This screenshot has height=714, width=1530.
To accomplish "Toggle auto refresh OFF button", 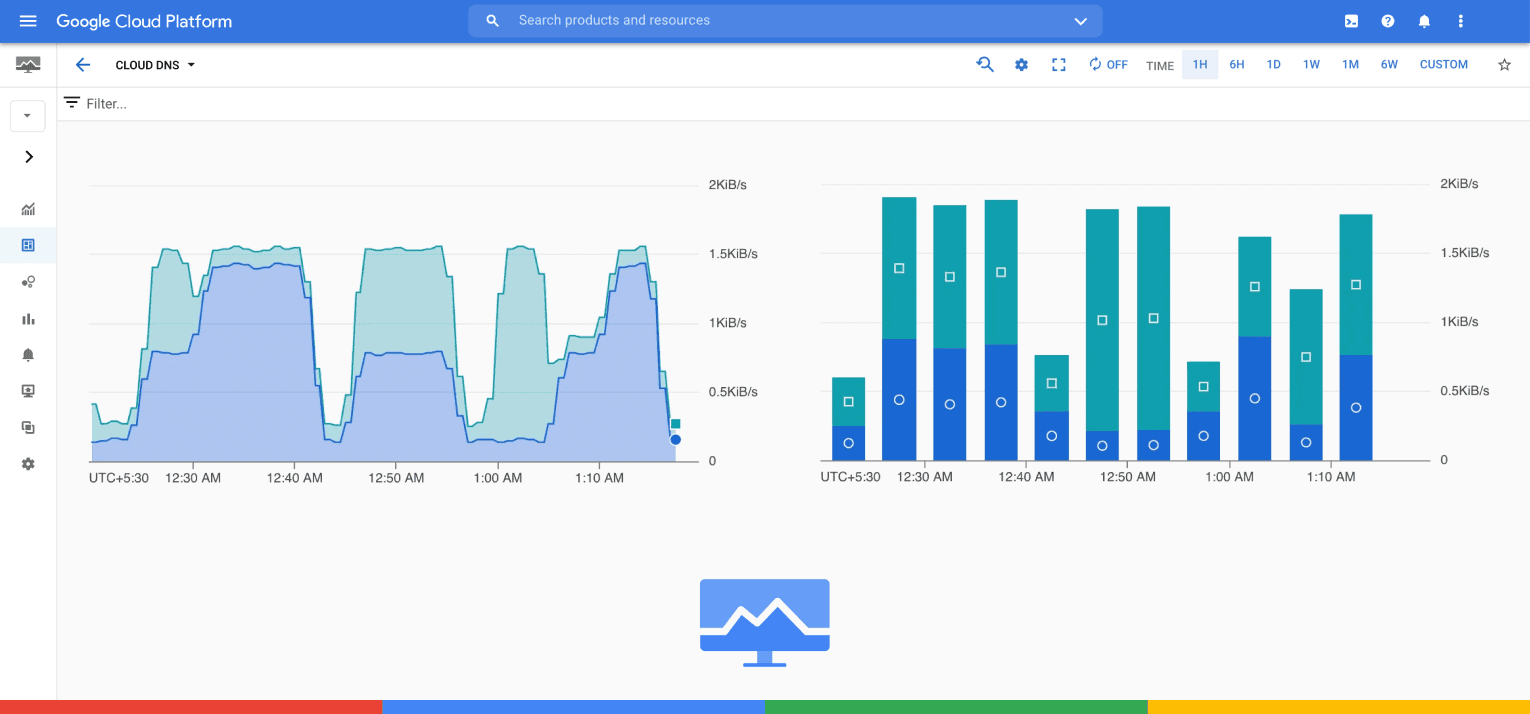I will point(1108,65).
